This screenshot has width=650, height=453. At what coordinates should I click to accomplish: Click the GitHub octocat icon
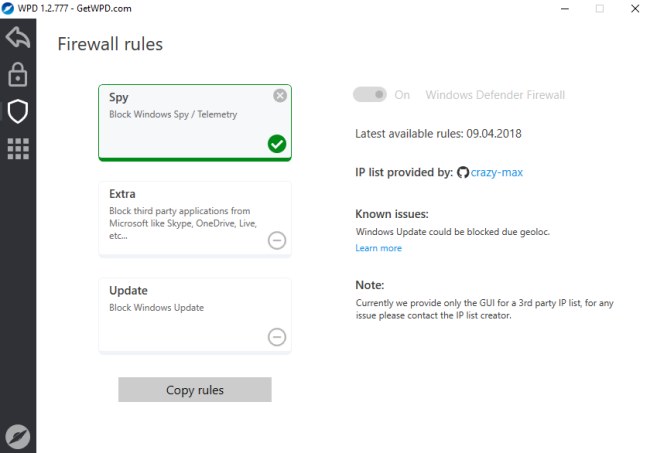[463, 172]
